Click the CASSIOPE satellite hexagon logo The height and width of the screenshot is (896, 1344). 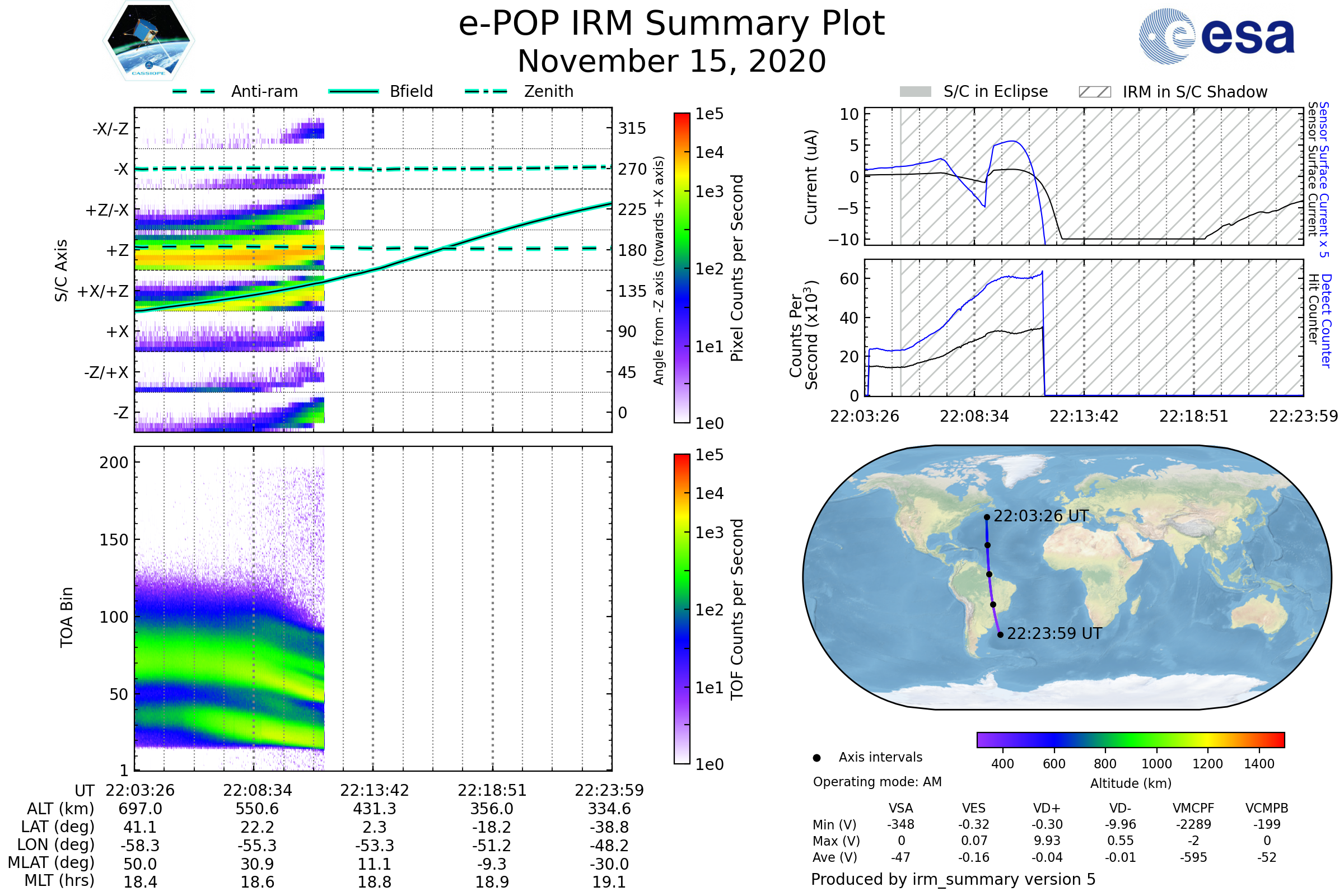pos(148,41)
